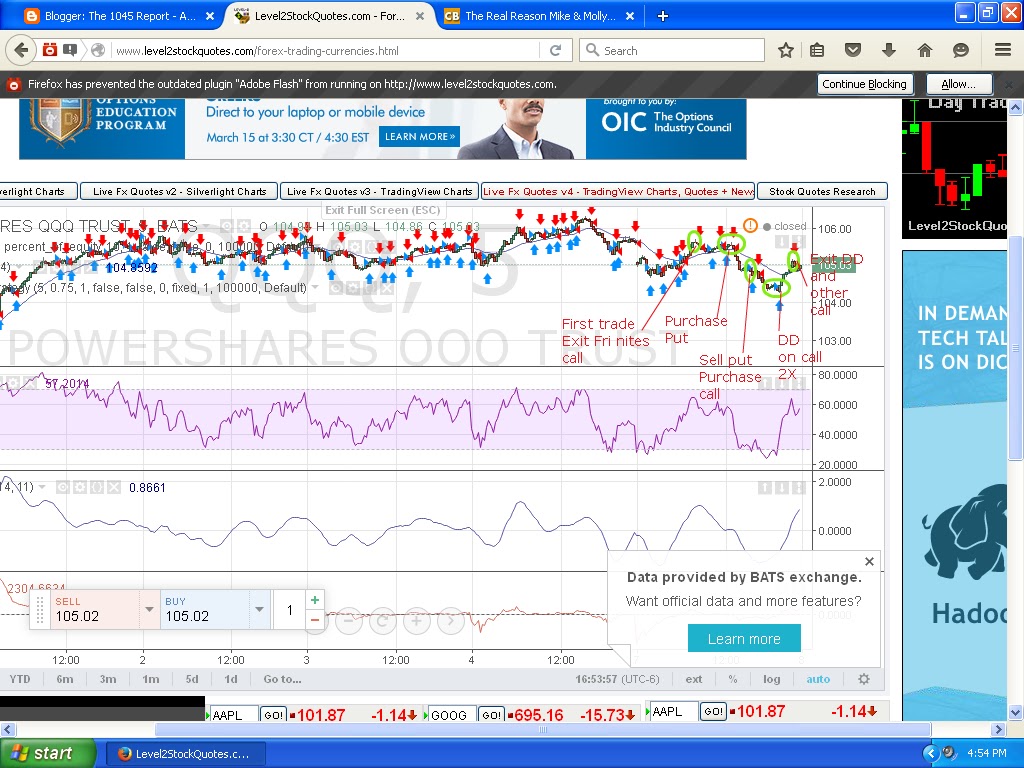Viewport: 1024px width, 768px height.
Task: Toggle the percent scale button
Action: (733, 679)
